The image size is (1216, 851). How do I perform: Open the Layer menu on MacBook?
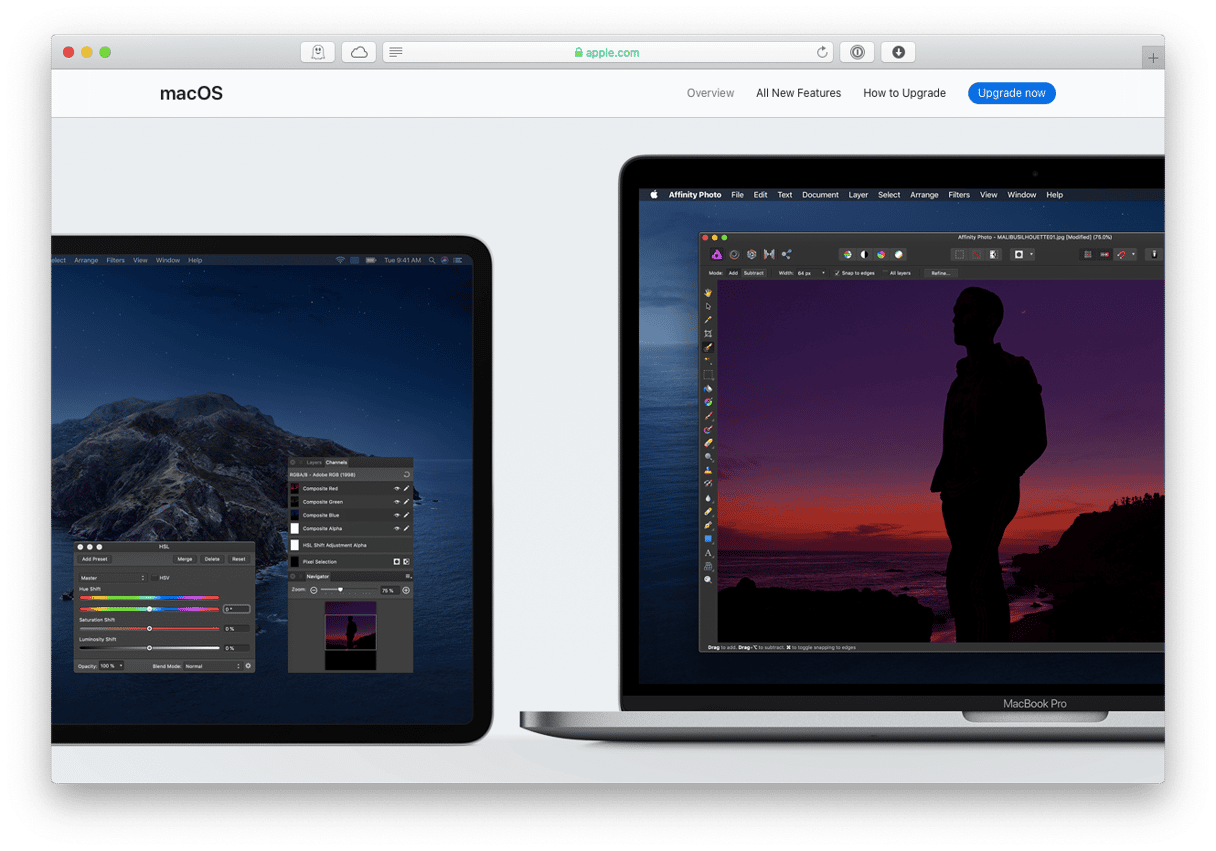click(x=858, y=195)
